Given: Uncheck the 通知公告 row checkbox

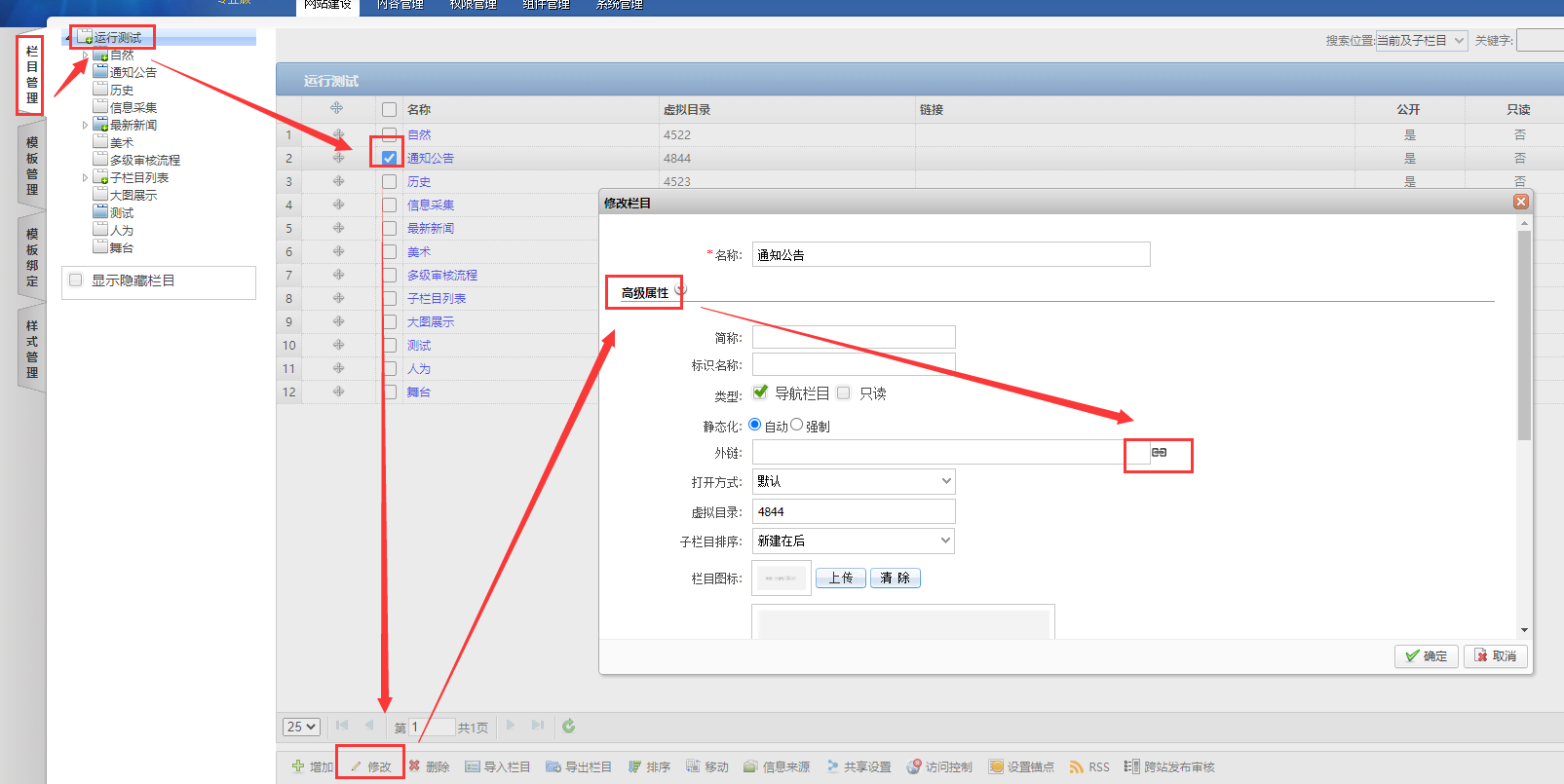Looking at the screenshot, I should click(x=389, y=158).
